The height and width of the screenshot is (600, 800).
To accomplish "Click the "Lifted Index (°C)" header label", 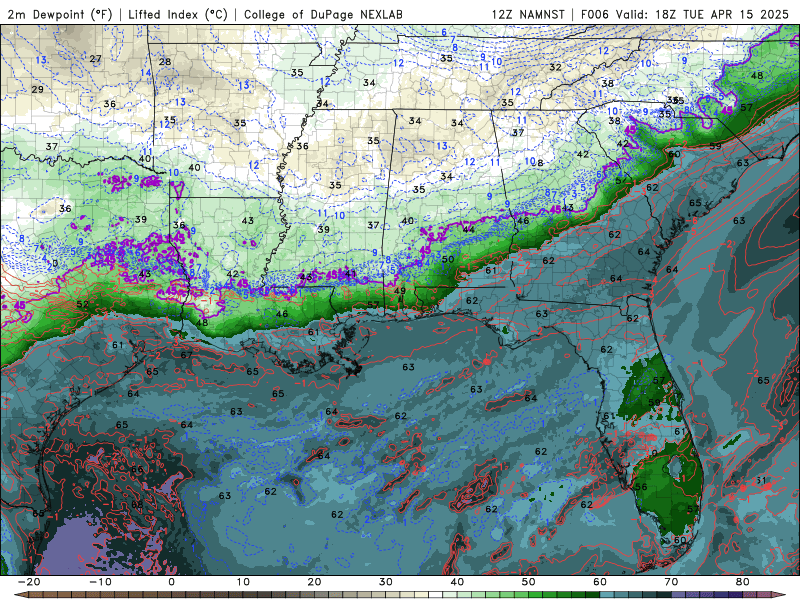I will tap(178, 14).
